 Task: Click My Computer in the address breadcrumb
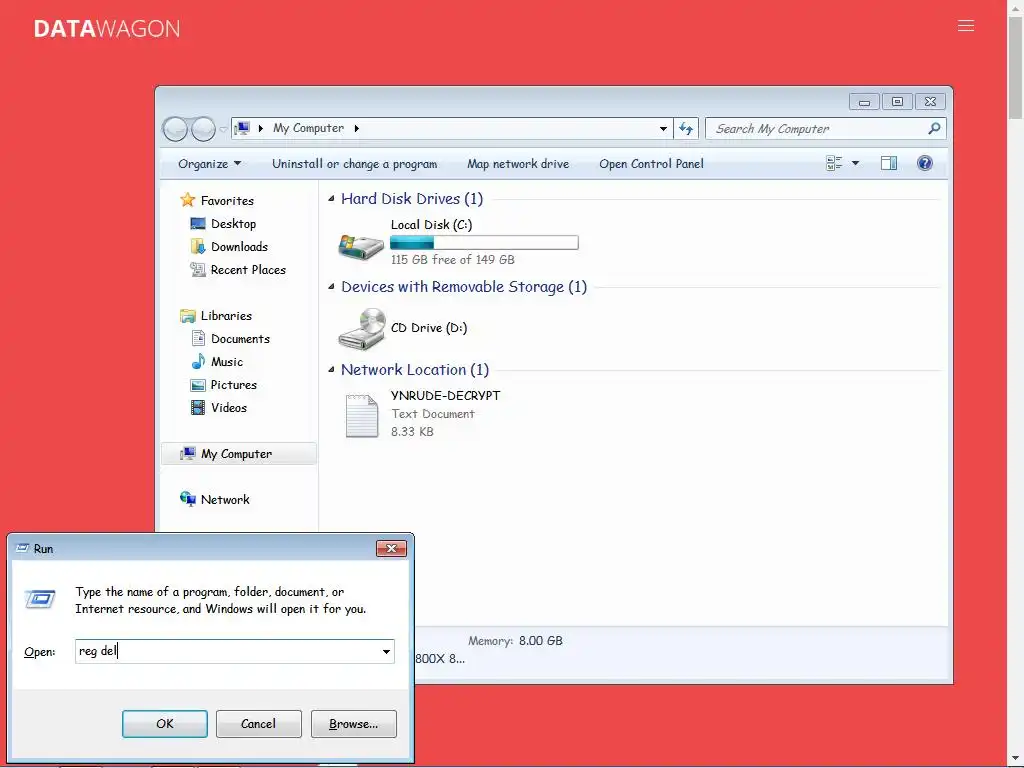(x=308, y=128)
